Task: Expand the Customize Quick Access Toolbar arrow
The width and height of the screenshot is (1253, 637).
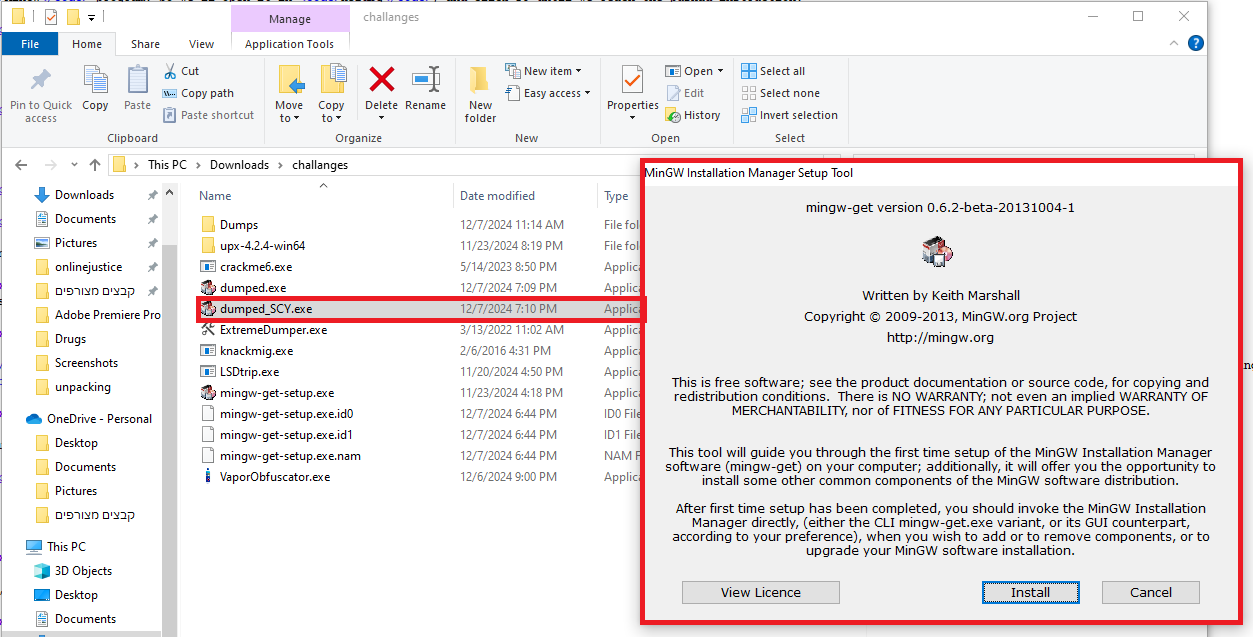Action: pos(91,17)
